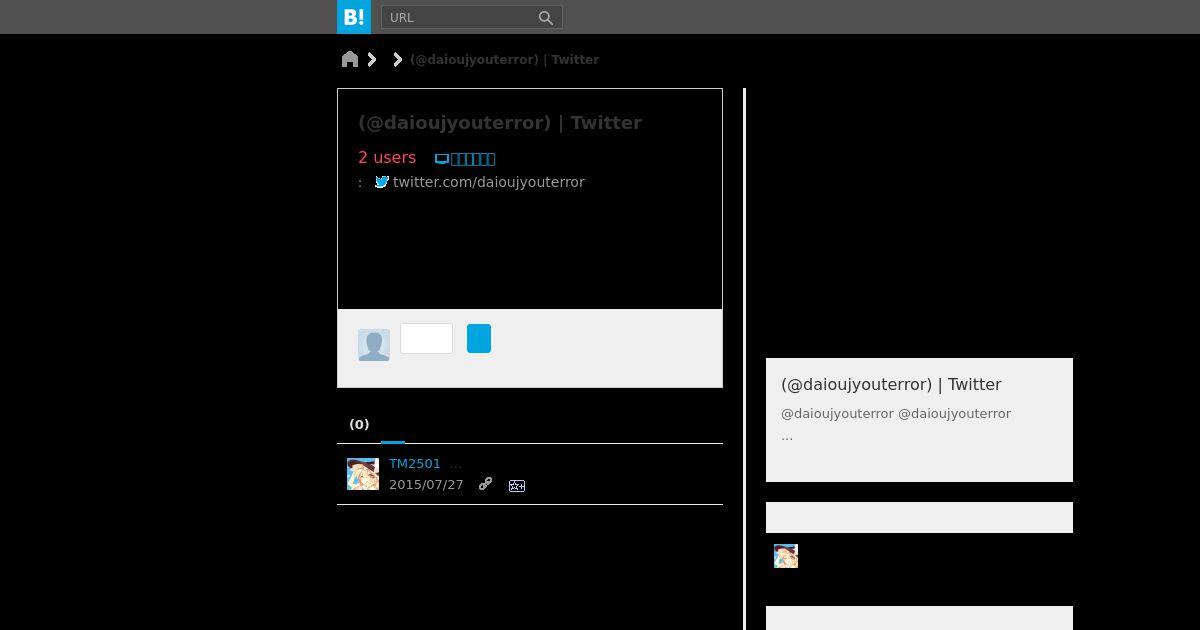Click the small avatar in the sidebar
The image size is (1200, 630).
pyautogui.click(x=786, y=556)
